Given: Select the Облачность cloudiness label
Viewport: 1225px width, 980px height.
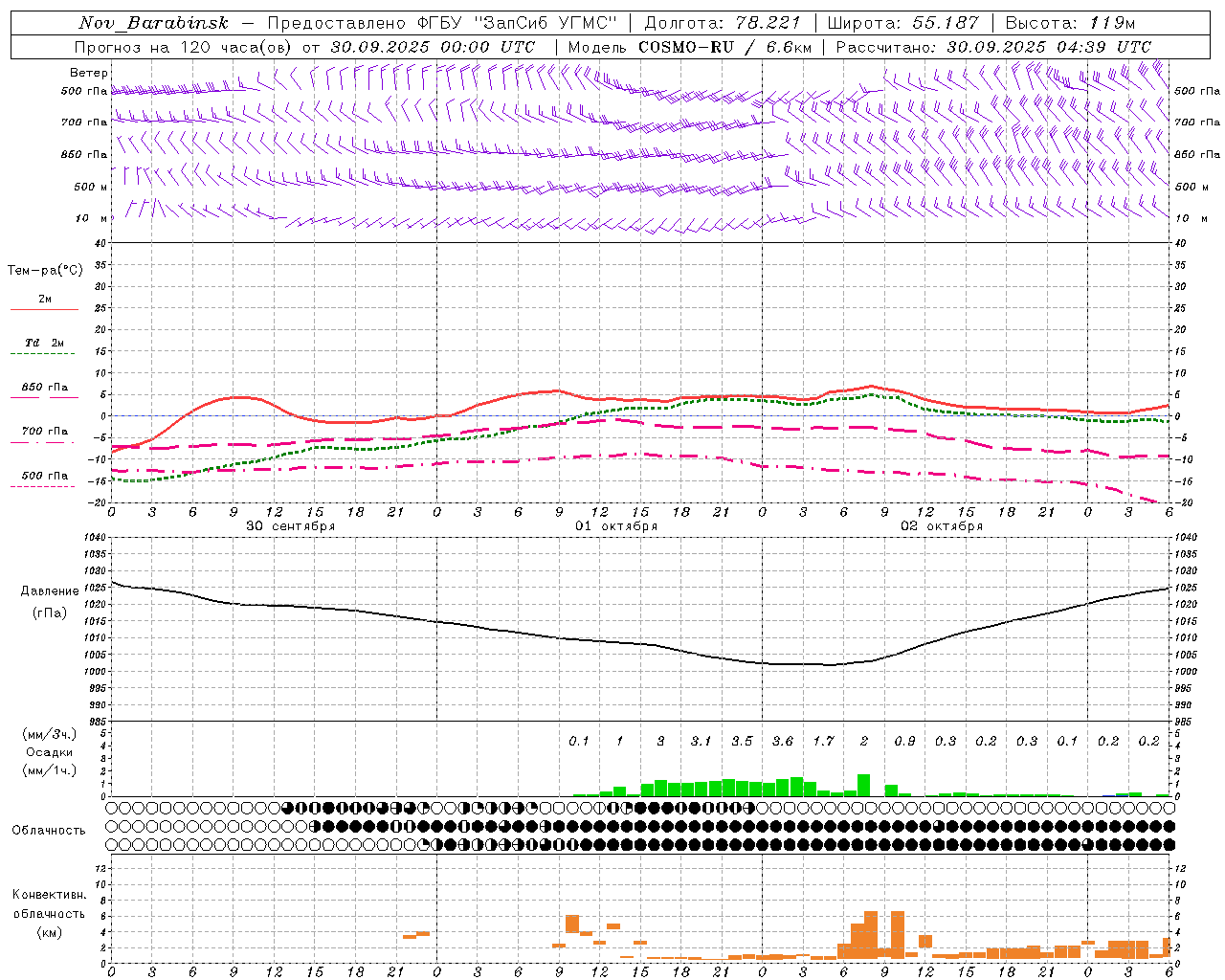Looking at the screenshot, I should coord(49,831).
